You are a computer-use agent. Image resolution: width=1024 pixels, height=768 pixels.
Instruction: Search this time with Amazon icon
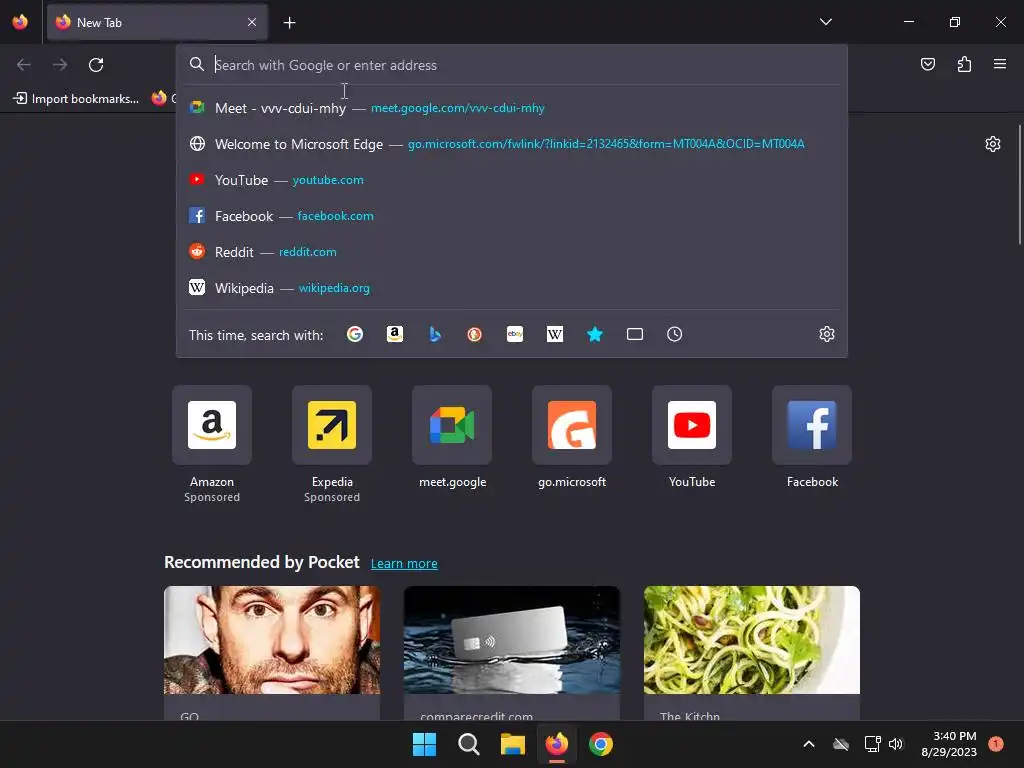pyautogui.click(x=394, y=334)
